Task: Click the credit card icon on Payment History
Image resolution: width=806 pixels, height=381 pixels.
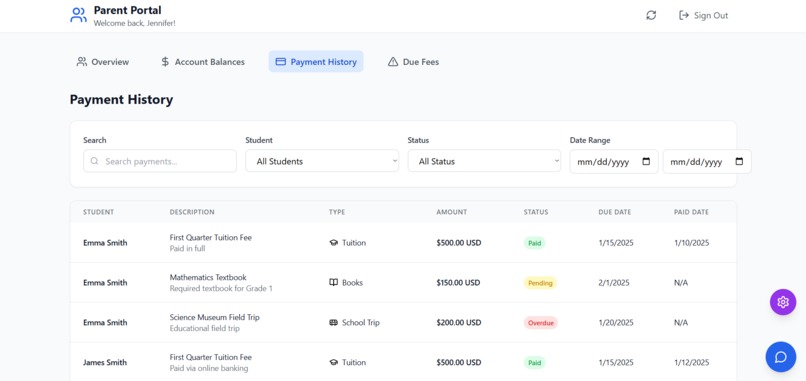Action: 281,62
